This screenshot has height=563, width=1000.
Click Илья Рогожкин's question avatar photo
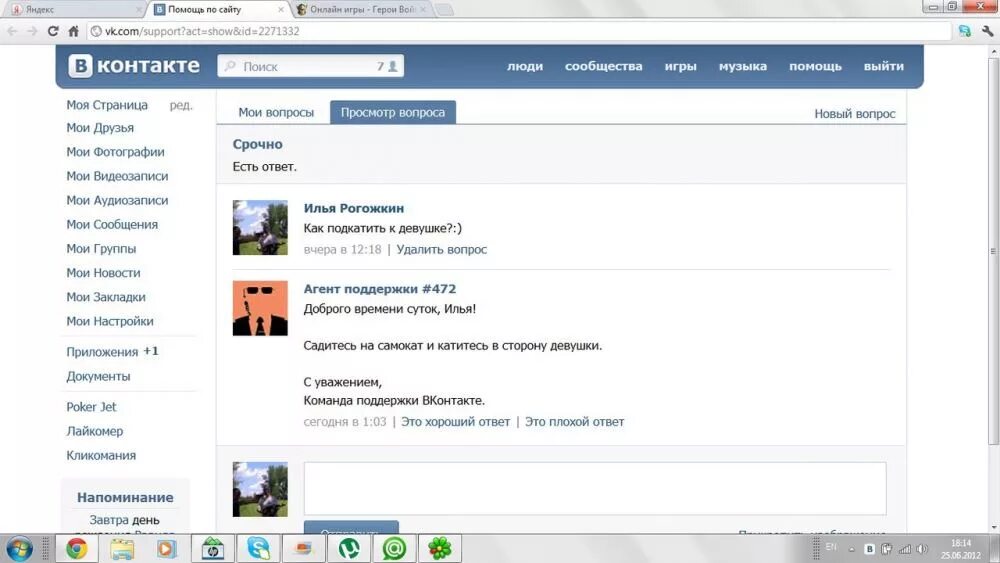(260, 228)
